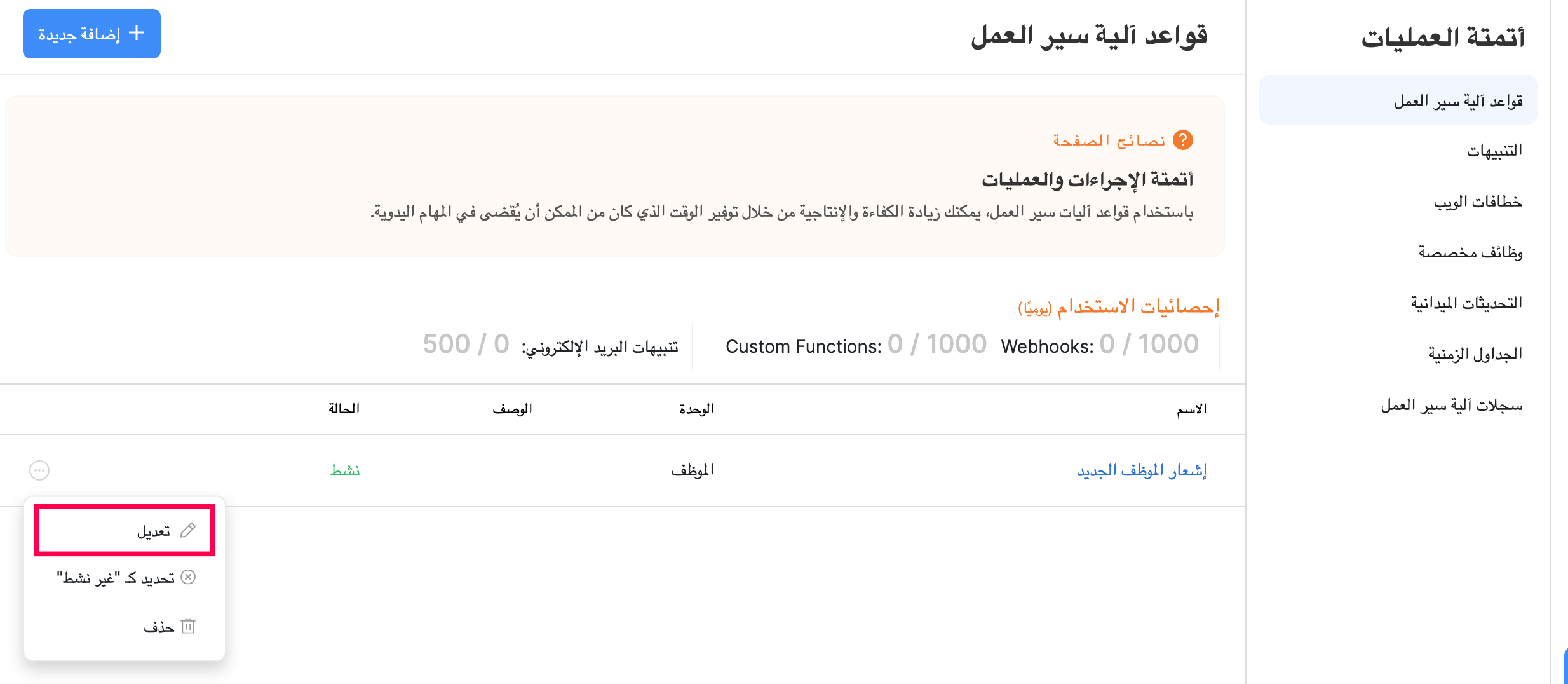Open وظائف مخصصة sidebar section
Viewport: 1568px width, 684px height.
pyautogui.click(x=1470, y=252)
